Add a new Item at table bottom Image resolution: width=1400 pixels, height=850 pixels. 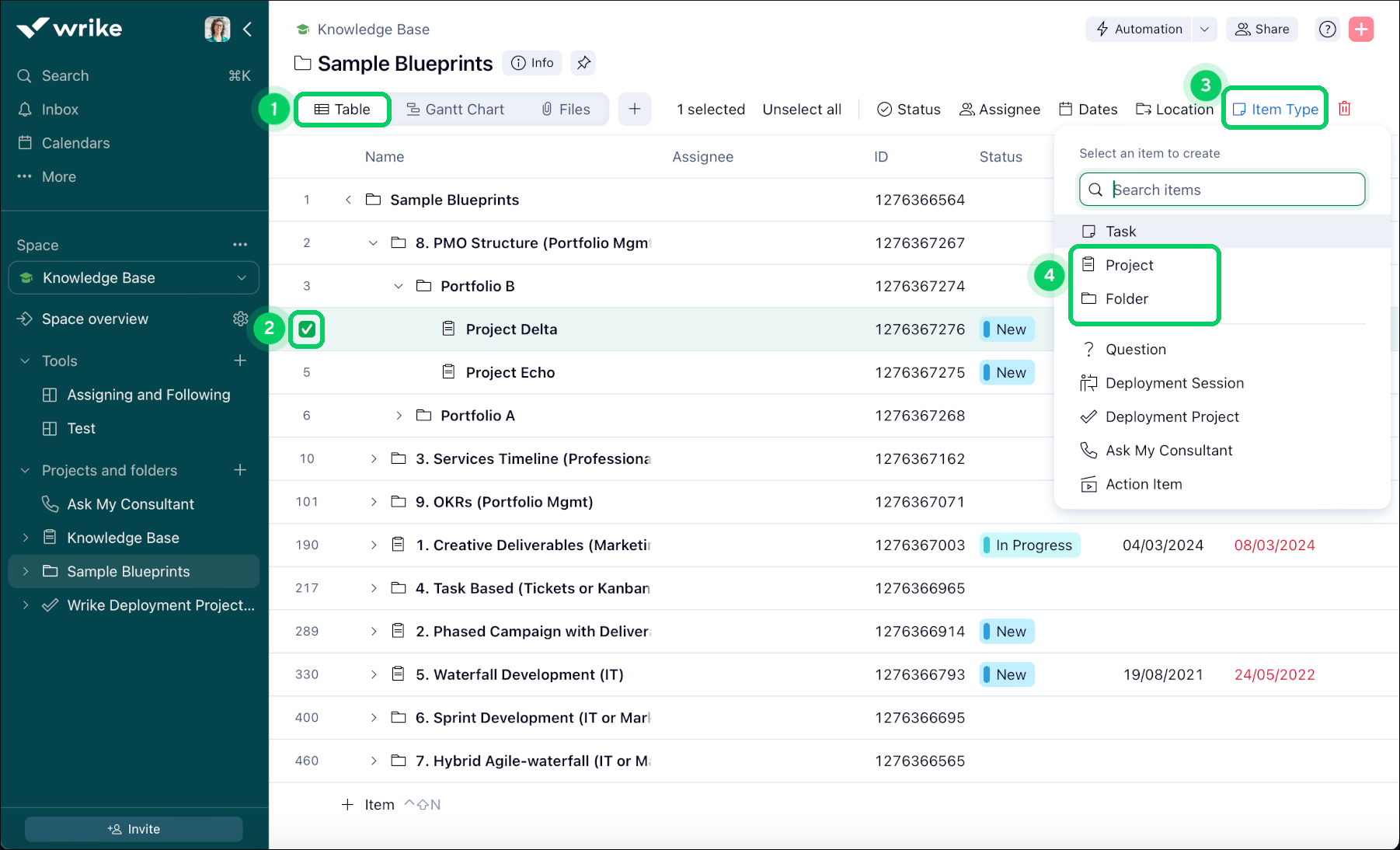368,805
